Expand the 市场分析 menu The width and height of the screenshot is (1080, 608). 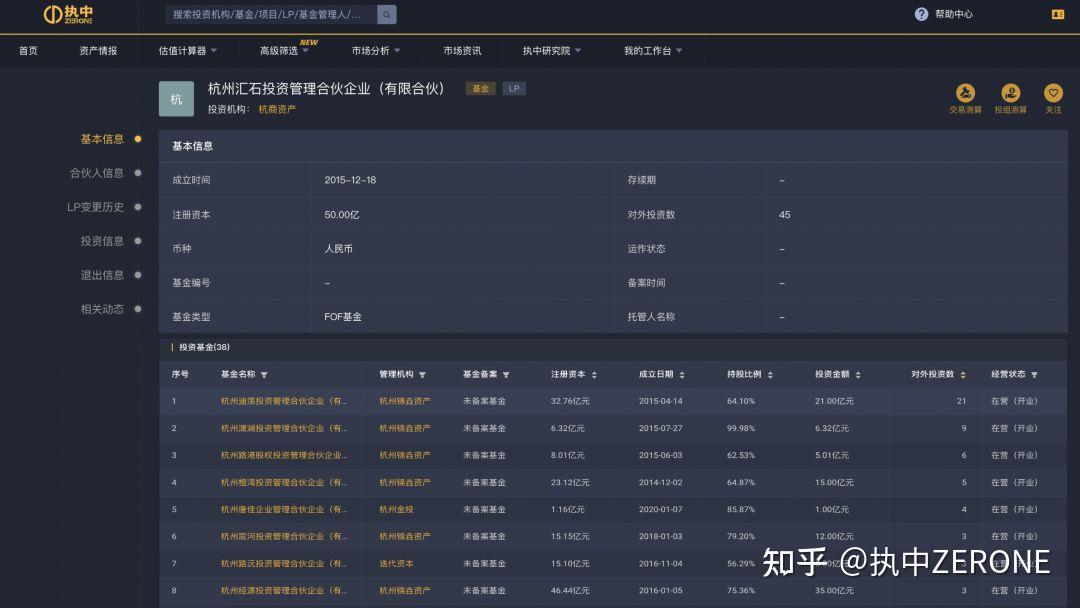[375, 51]
